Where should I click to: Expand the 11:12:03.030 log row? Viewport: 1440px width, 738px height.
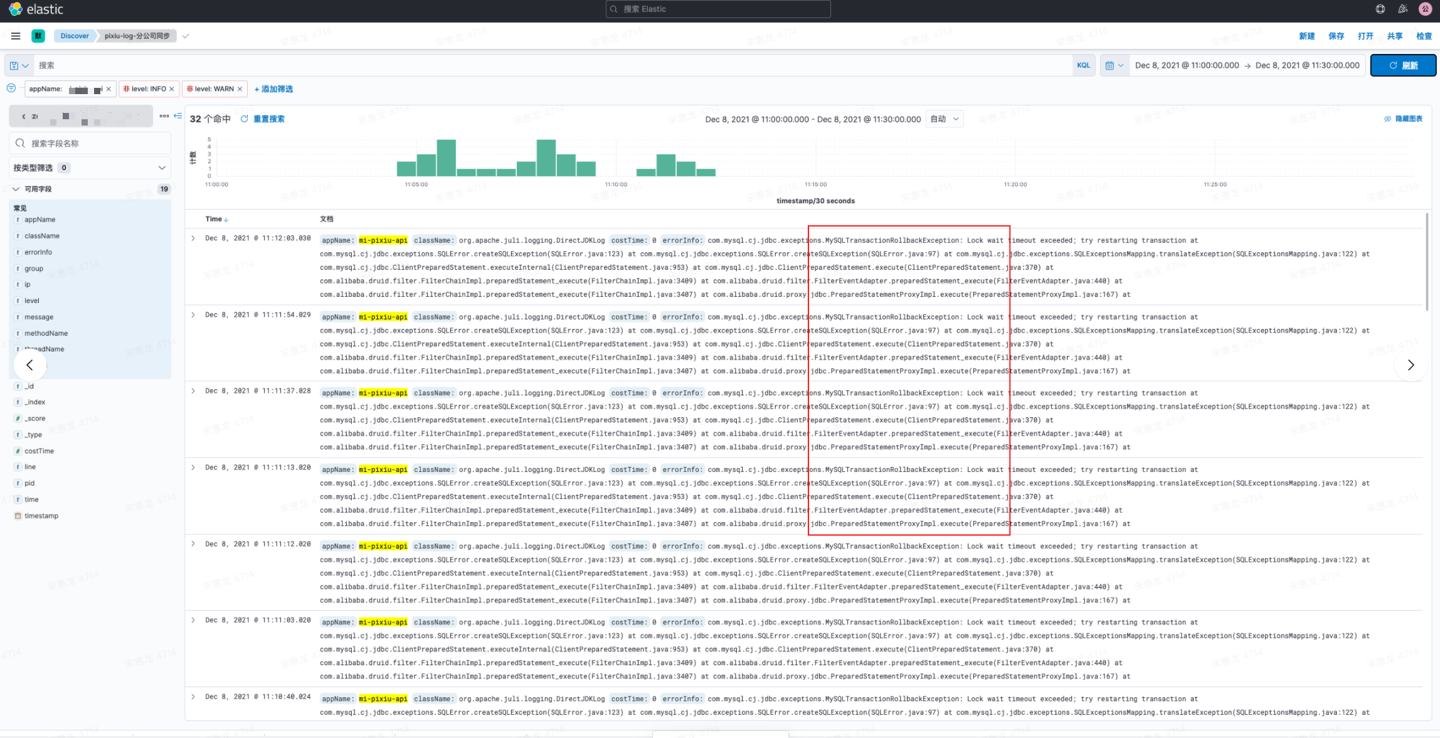pyautogui.click(x=193, y=238)
